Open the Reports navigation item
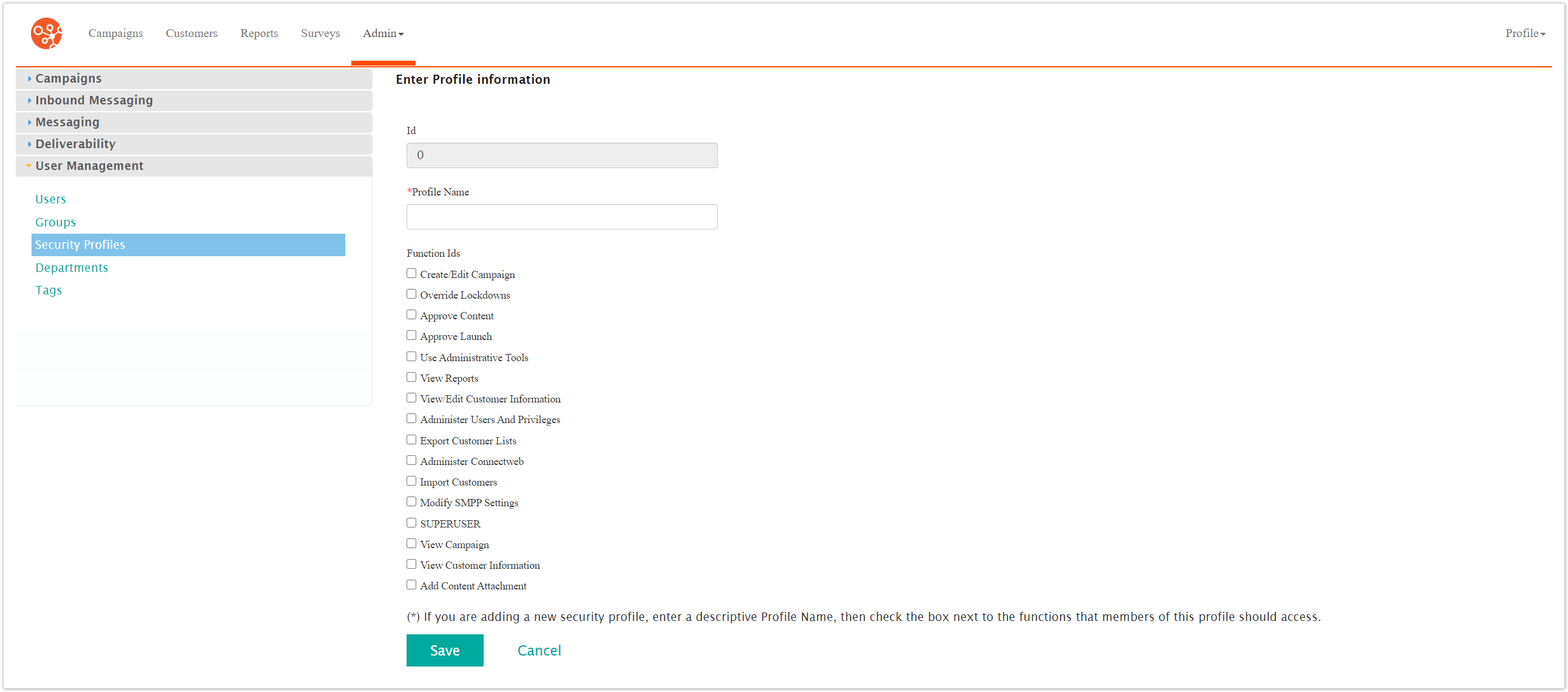 point(259,33)
